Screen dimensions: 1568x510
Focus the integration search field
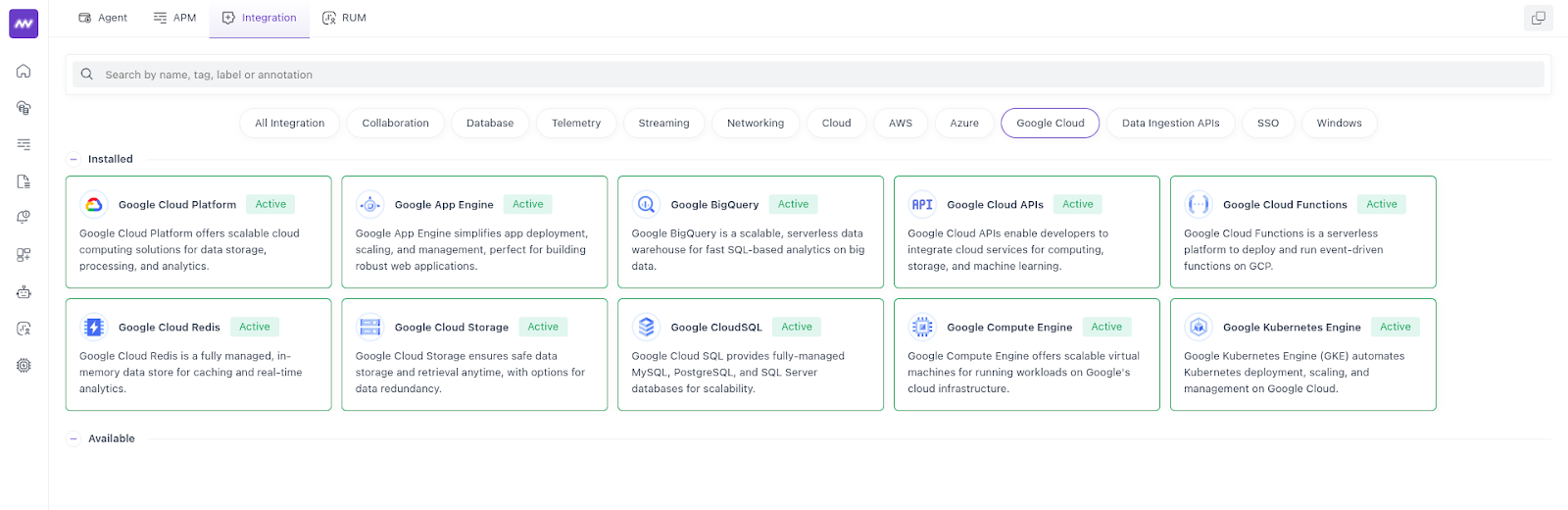pyautogui.click(x=808, y=75)
